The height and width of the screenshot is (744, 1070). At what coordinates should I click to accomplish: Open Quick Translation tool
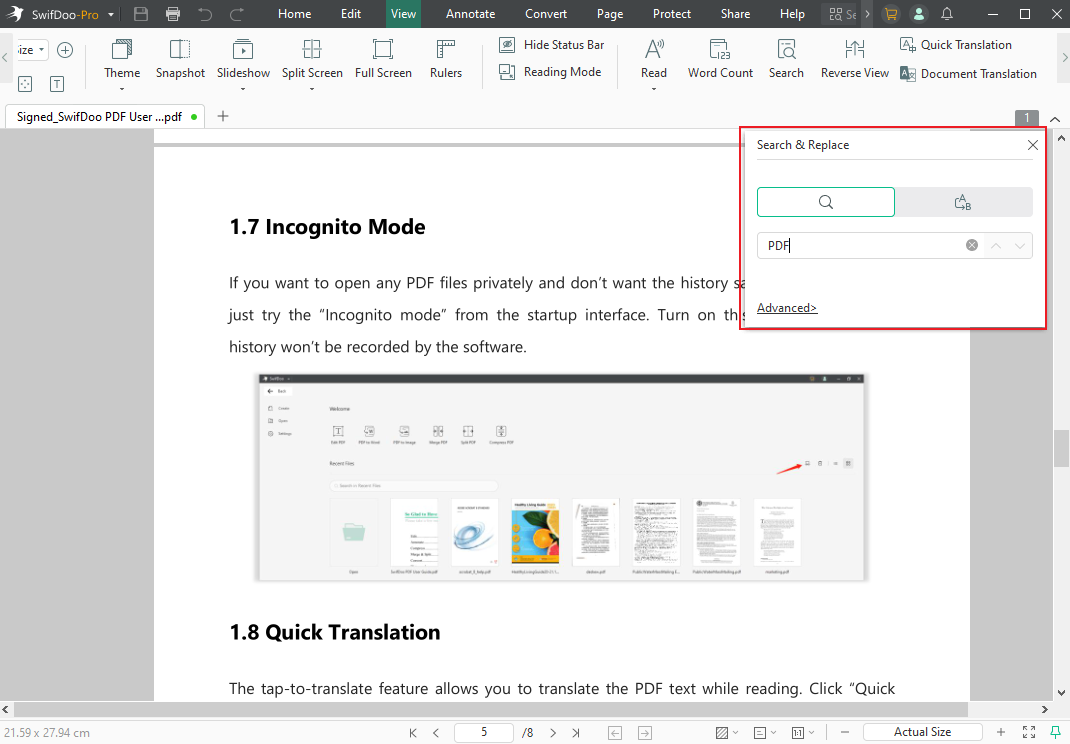pos(955,45)
